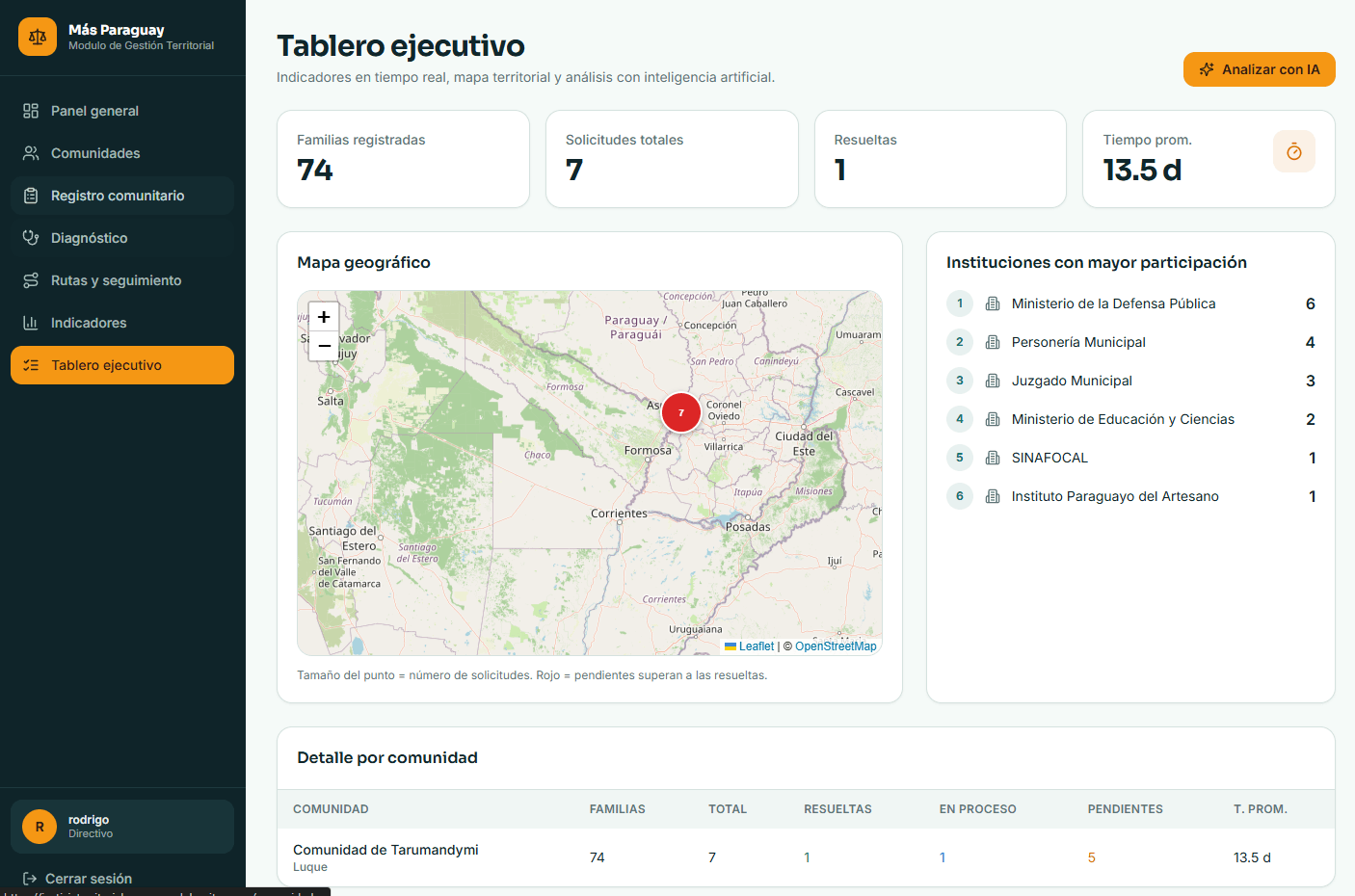Zoom in on the map

[324, 317]
